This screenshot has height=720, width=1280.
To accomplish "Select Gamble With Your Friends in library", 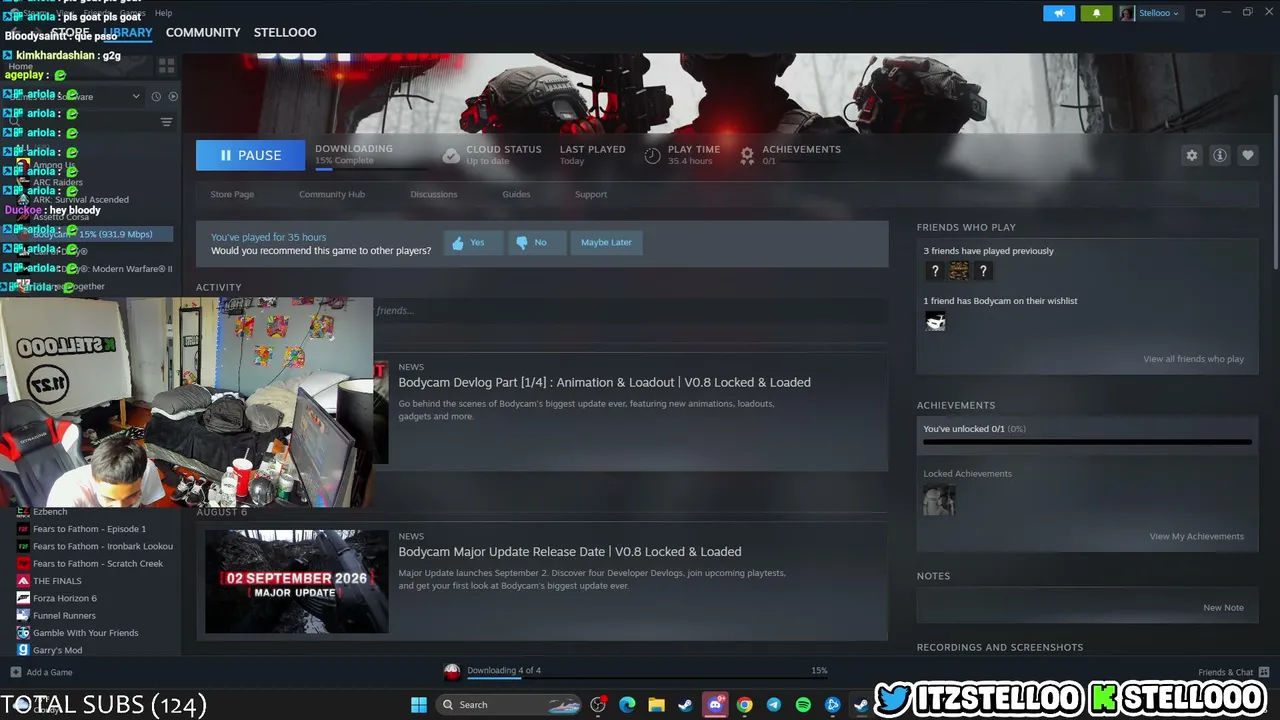I will (x=85, y=633).
